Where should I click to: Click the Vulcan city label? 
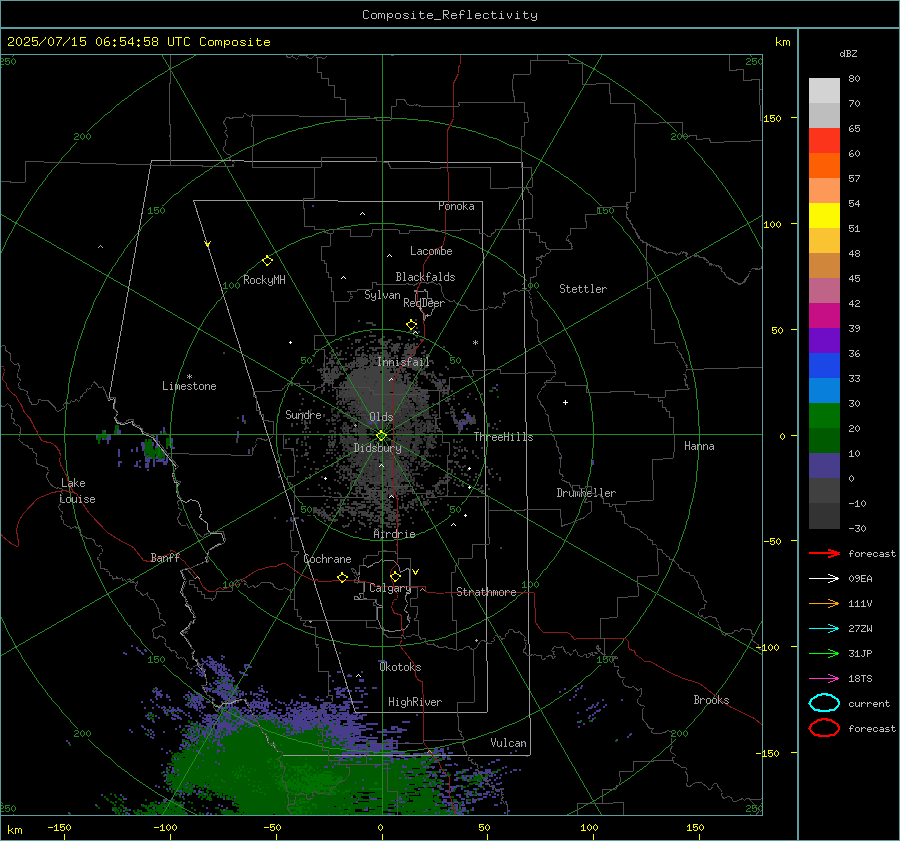pos(508,743)
